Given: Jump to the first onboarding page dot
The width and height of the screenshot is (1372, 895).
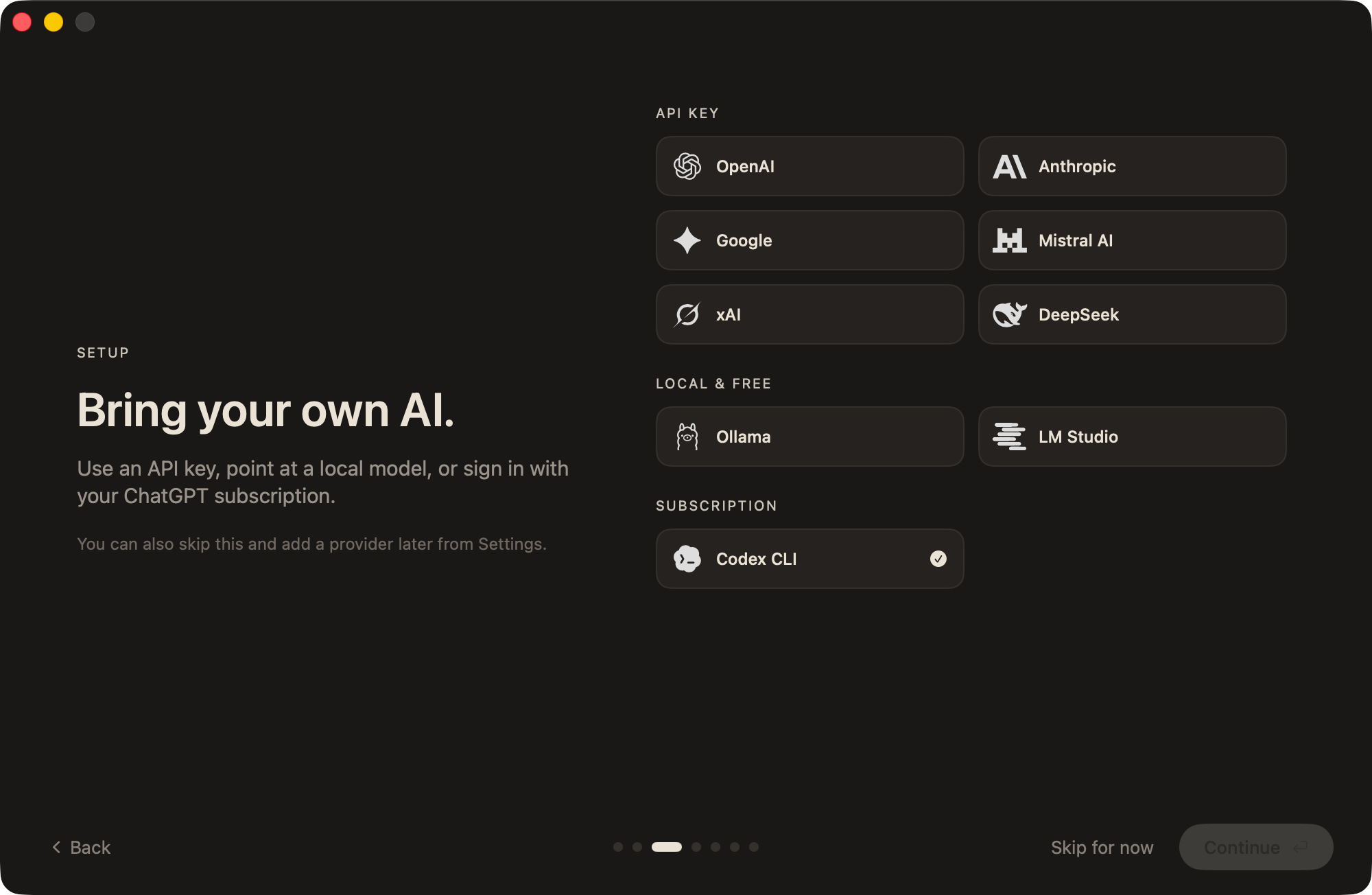Looking at the screenshot, I should [x=617, y=847].
